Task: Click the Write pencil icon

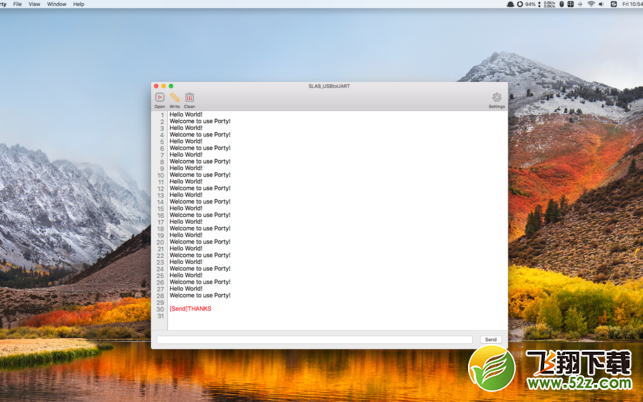Action: tap(175, 98)
